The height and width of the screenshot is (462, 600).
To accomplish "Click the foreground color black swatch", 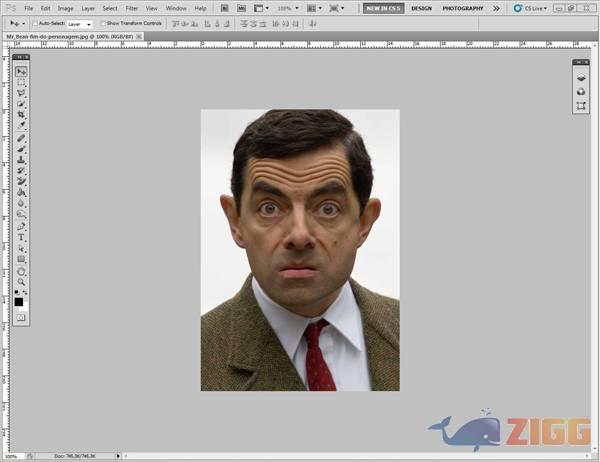I will [18, 302].
